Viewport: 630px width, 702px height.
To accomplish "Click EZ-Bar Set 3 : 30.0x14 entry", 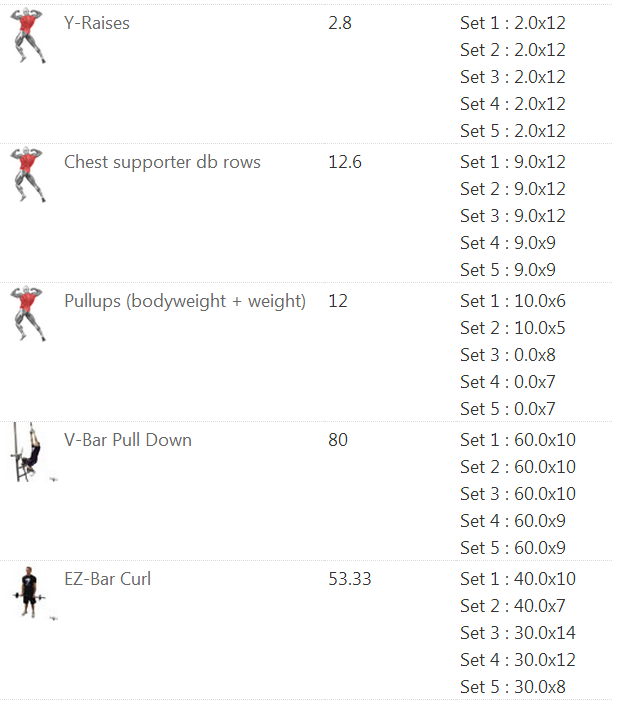I will 518,633.
